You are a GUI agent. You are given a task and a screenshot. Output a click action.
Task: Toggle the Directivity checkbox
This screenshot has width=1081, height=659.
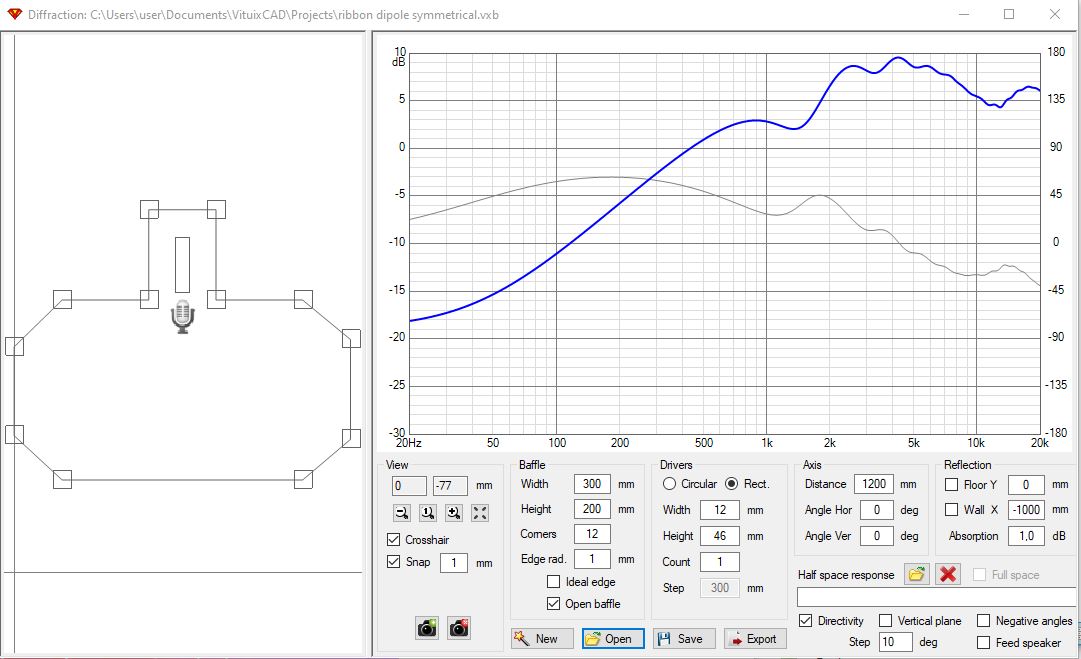(x=805, y=620)
